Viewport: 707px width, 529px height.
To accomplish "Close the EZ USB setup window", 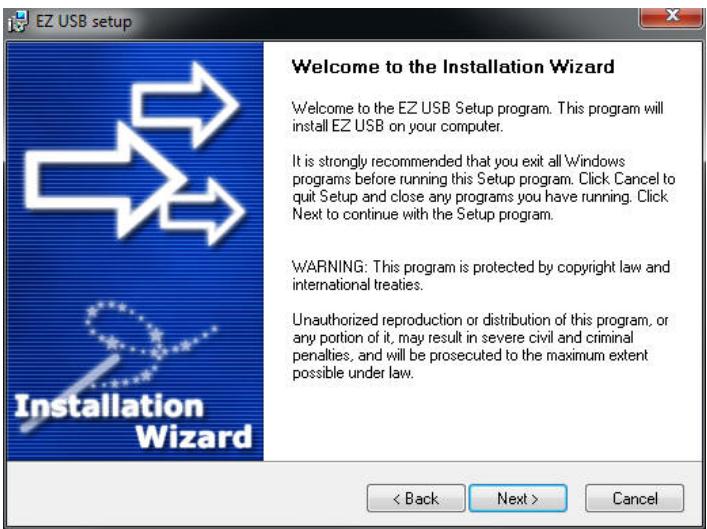I will [x=672, y=16].
